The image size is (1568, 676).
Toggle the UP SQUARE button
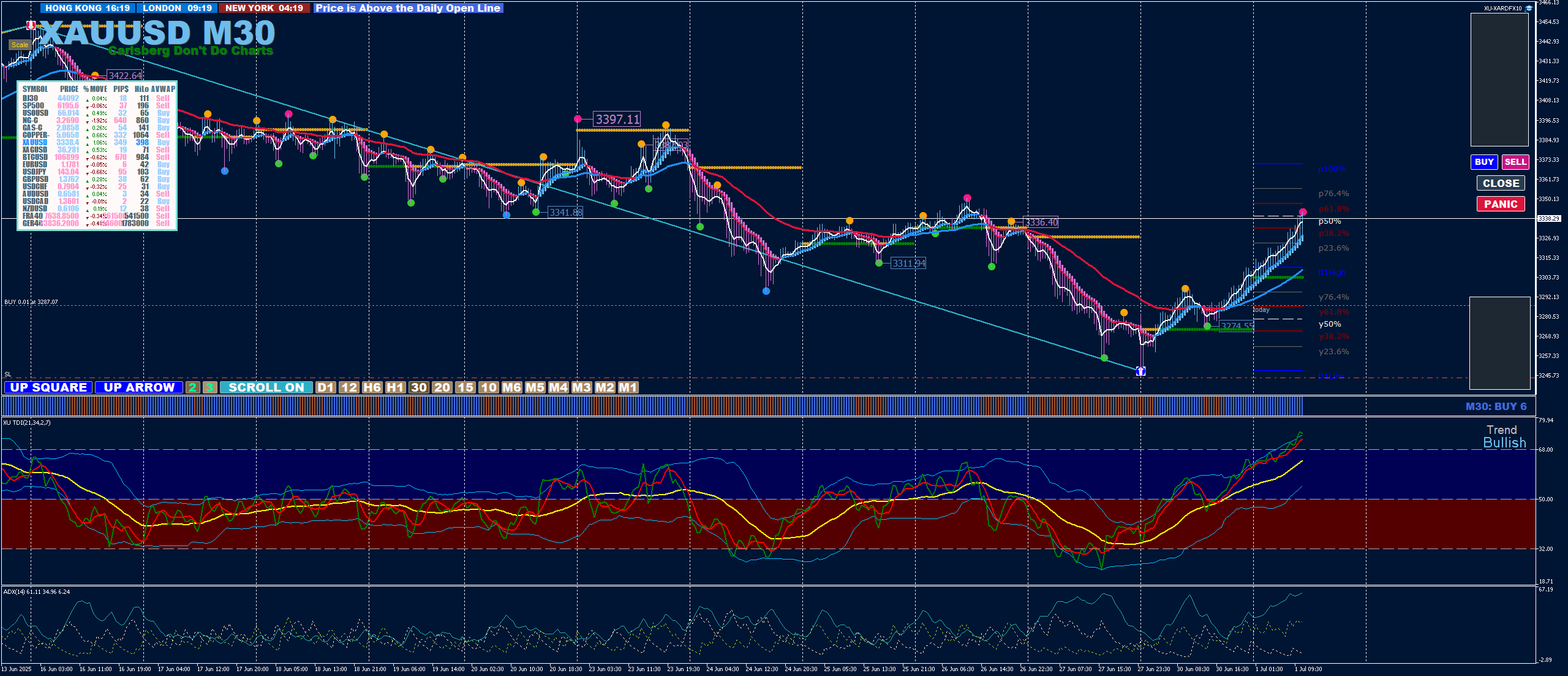coord(48,387)
